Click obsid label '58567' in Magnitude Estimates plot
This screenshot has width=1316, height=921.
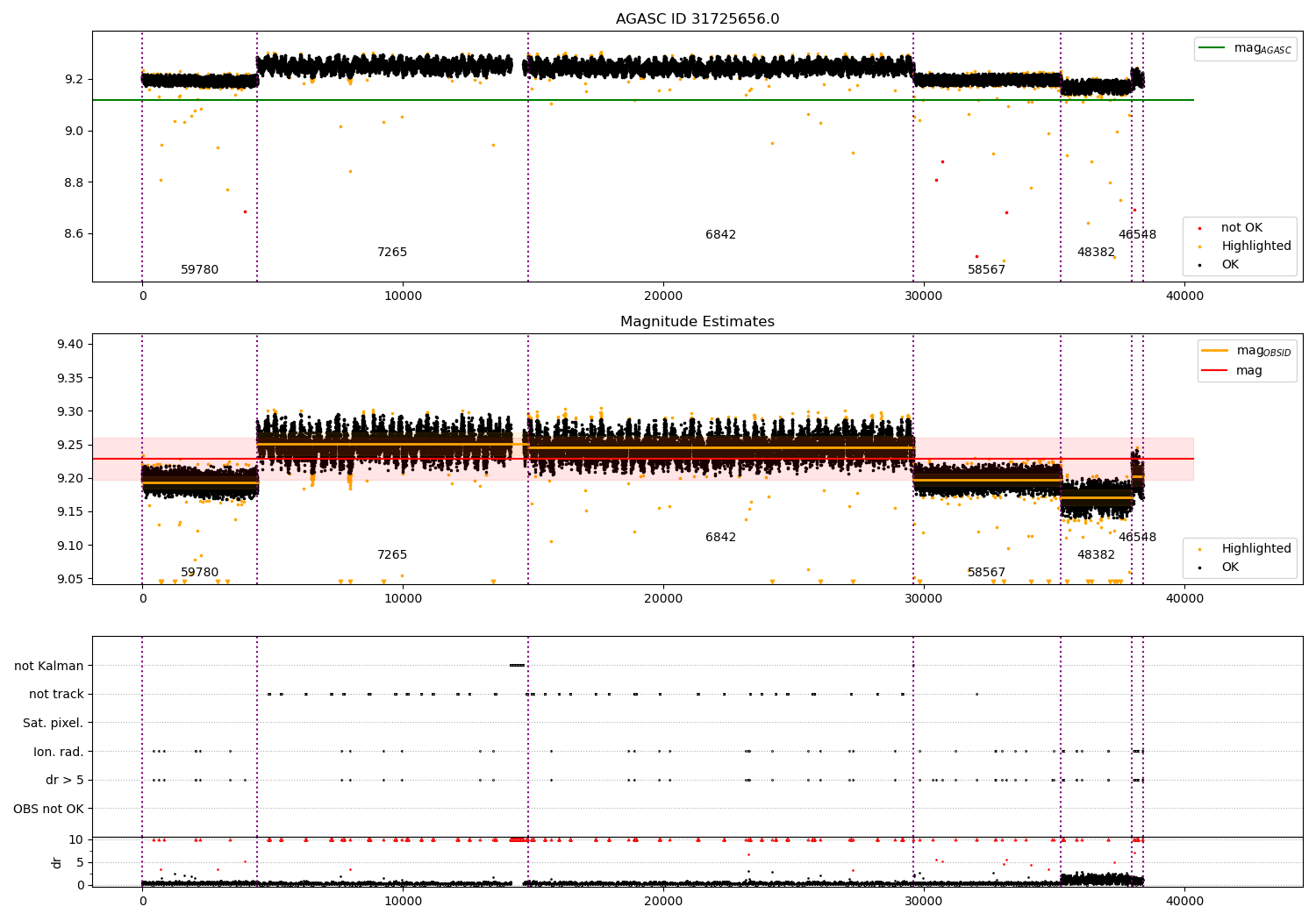click(987, 573)
